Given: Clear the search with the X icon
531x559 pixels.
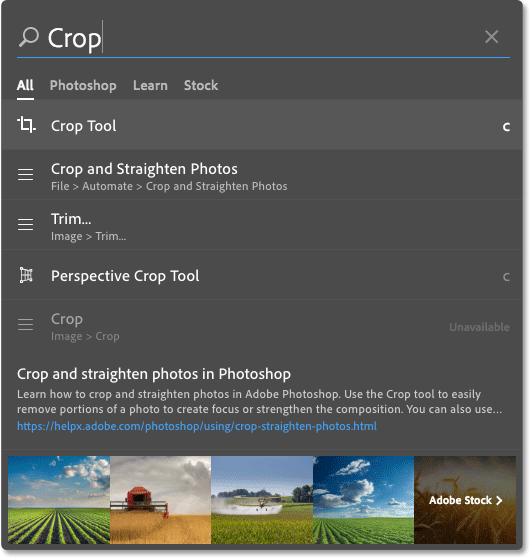Looking at the screenshot, I should pos(491,37).
